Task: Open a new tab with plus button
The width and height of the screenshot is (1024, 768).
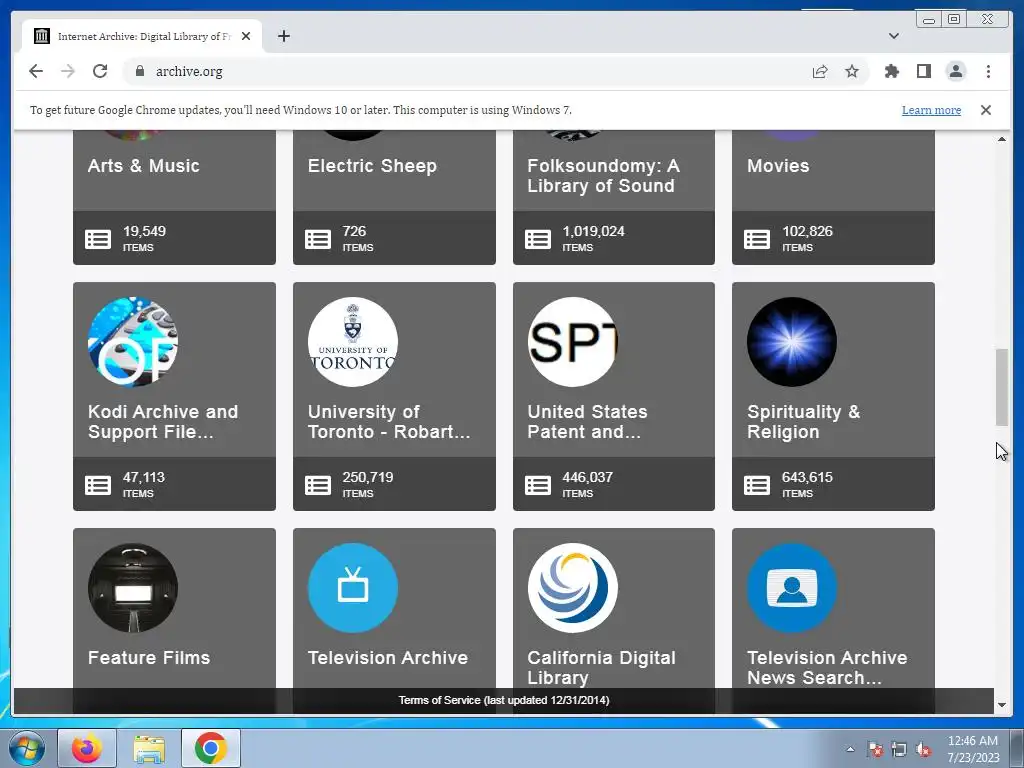Action: [x=283, y=36]
